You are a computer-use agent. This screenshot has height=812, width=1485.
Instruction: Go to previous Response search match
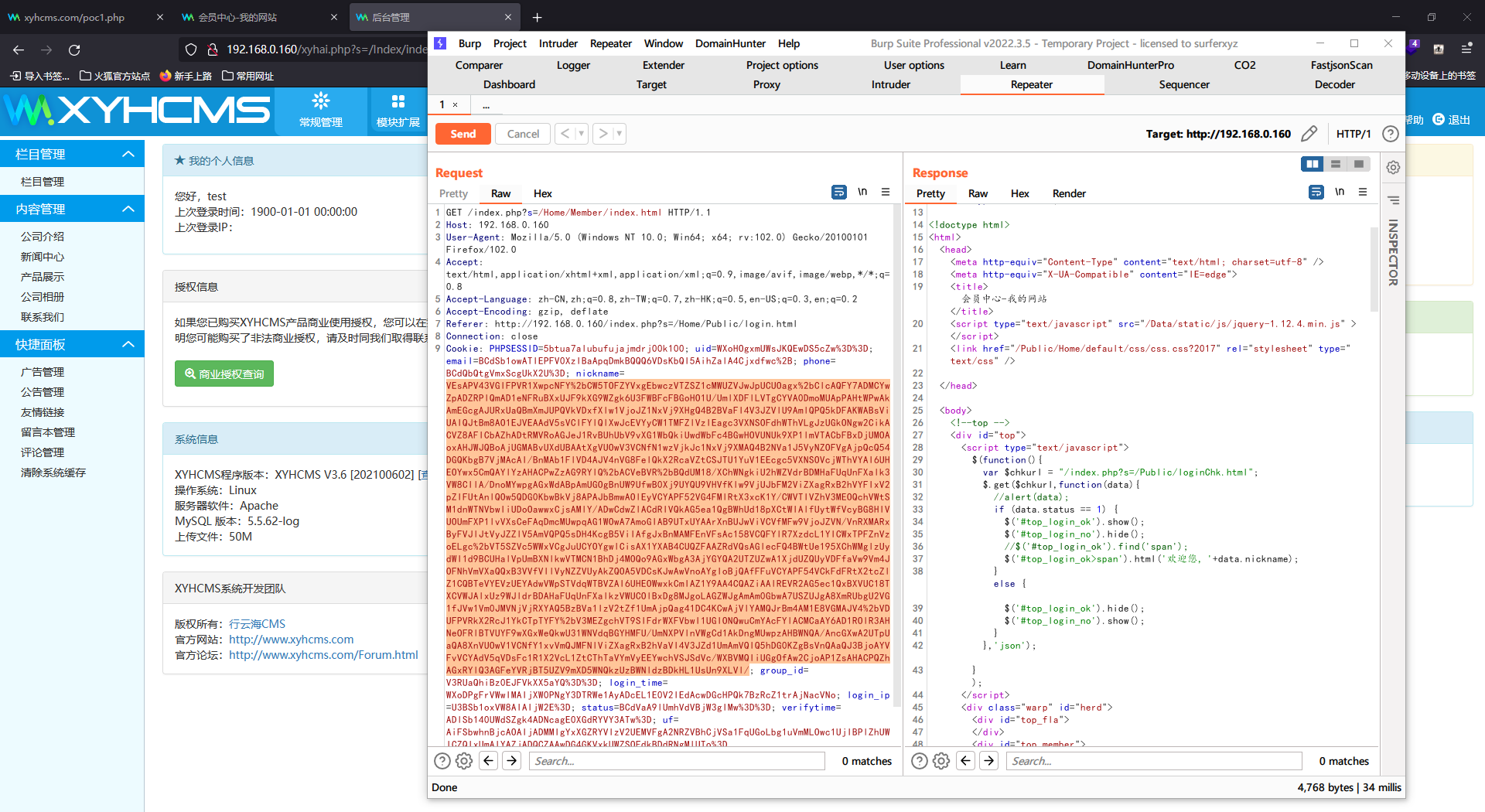[x=966, y=761]
